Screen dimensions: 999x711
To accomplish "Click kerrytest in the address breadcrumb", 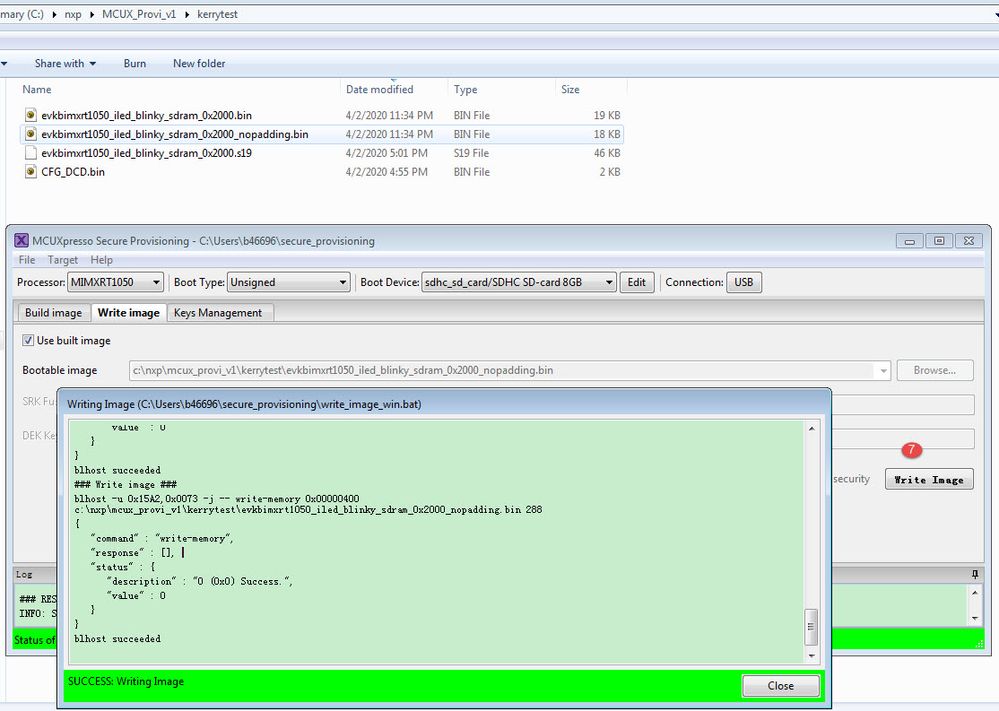I will pyautogui.click(x=217, y=14).
